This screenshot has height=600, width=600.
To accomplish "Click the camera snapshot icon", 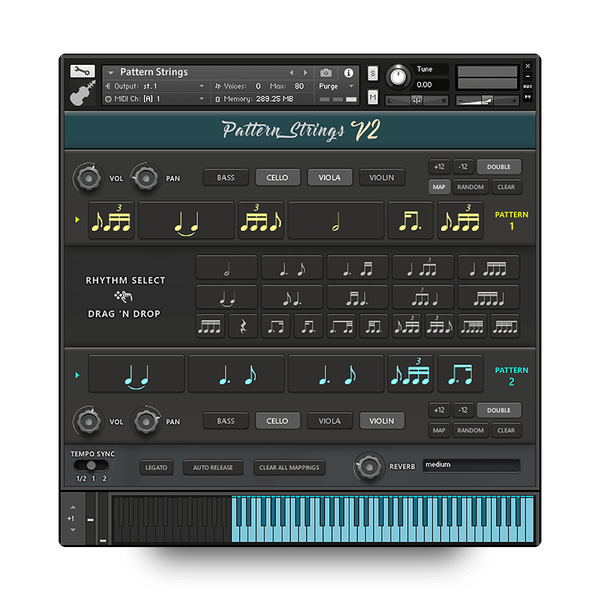I will coord(326,73).
